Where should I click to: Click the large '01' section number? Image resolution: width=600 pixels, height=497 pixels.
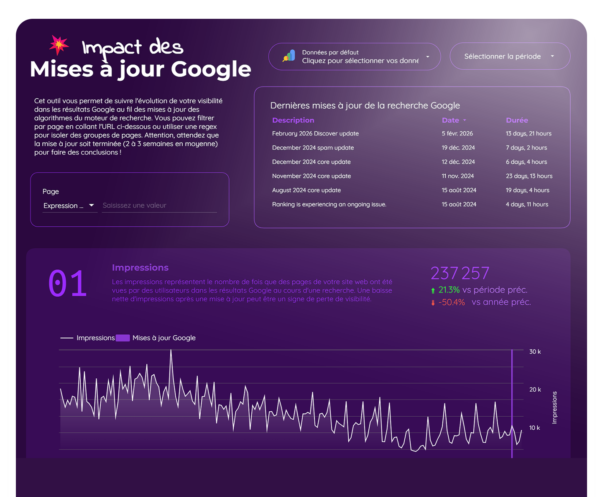coord(67,283)
